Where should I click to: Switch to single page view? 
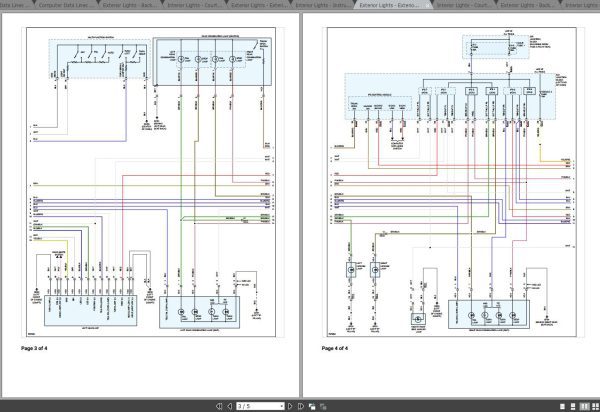click(x=562, y=407)
